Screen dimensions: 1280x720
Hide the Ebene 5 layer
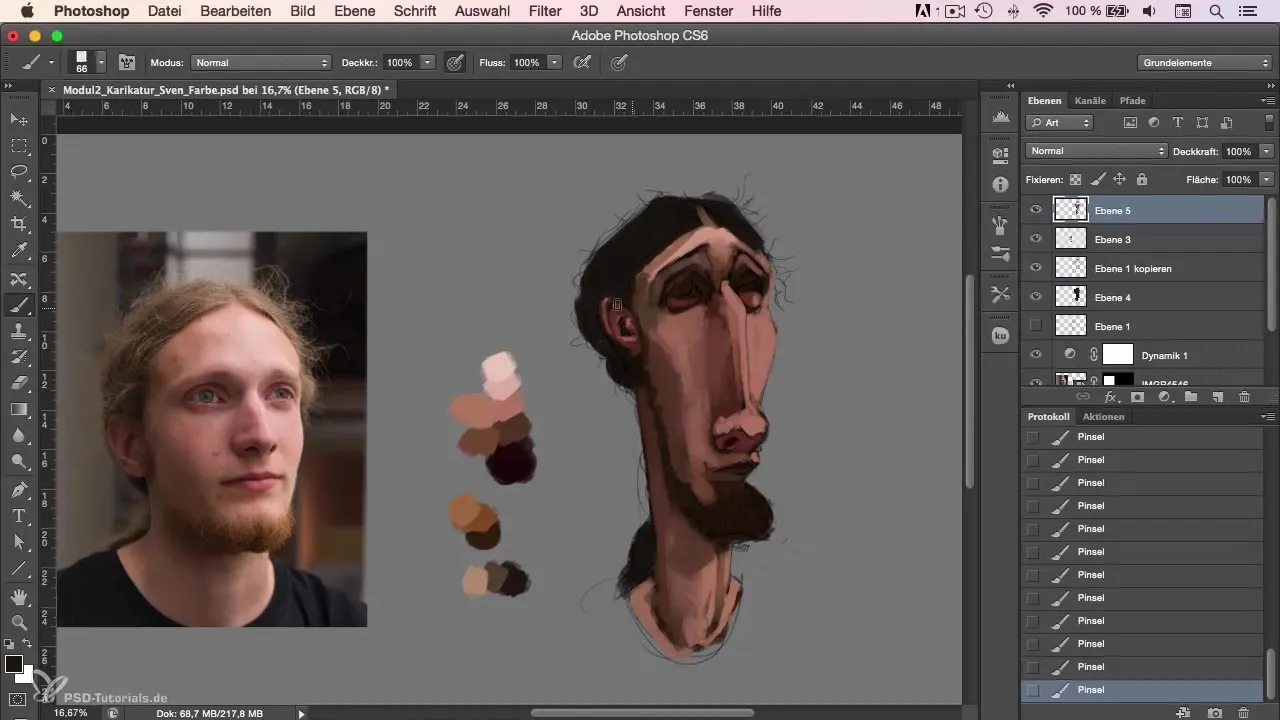(x=1036, y=210)
